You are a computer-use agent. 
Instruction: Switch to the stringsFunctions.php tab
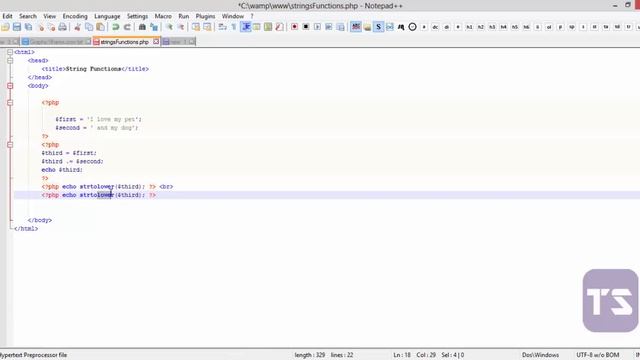click(126, 42)
